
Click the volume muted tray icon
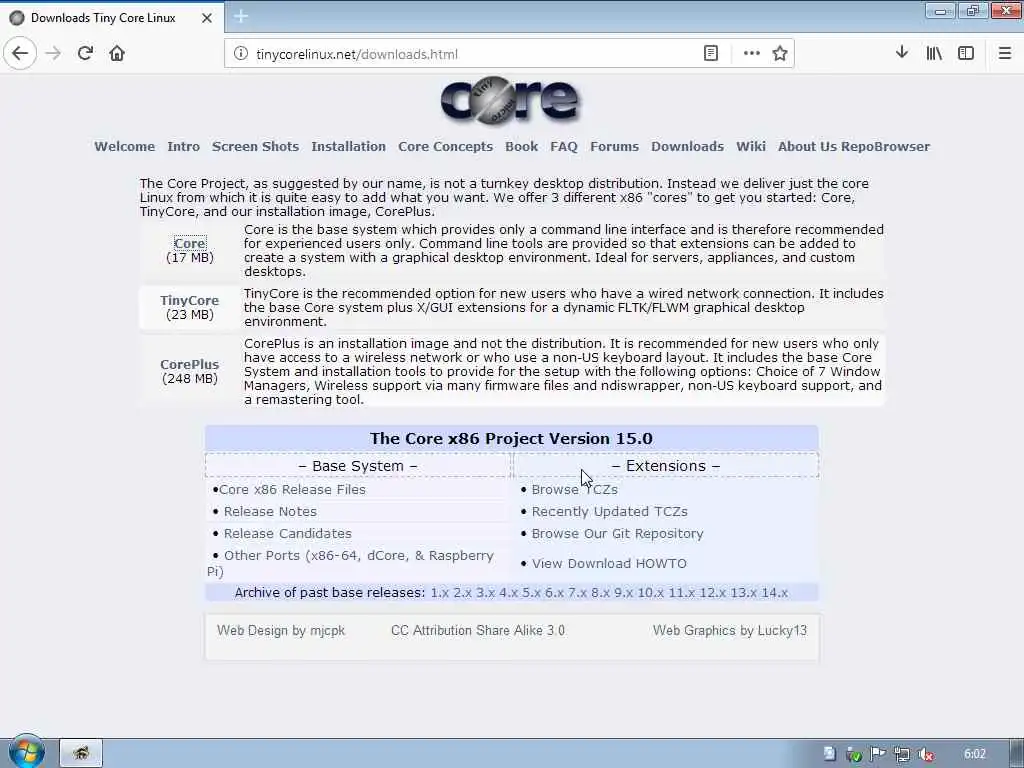[x=925, y=754]
